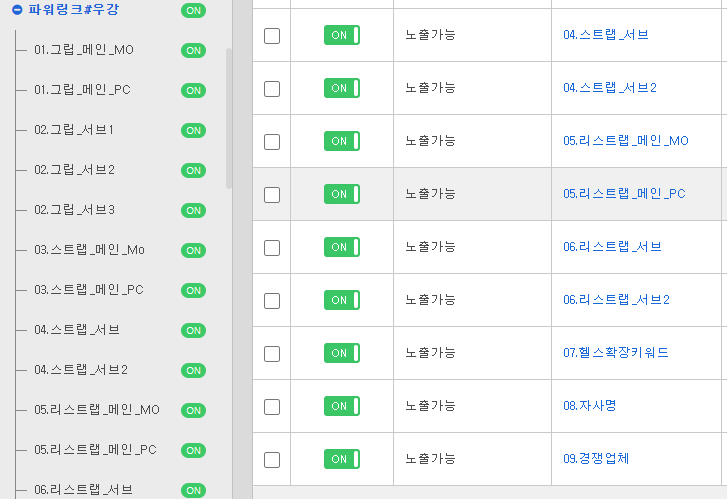Select 02.그럽_서브2 in the sidebar tree
Image resolution: width=727 pixels, height=499 pixels.
point(74,170)
